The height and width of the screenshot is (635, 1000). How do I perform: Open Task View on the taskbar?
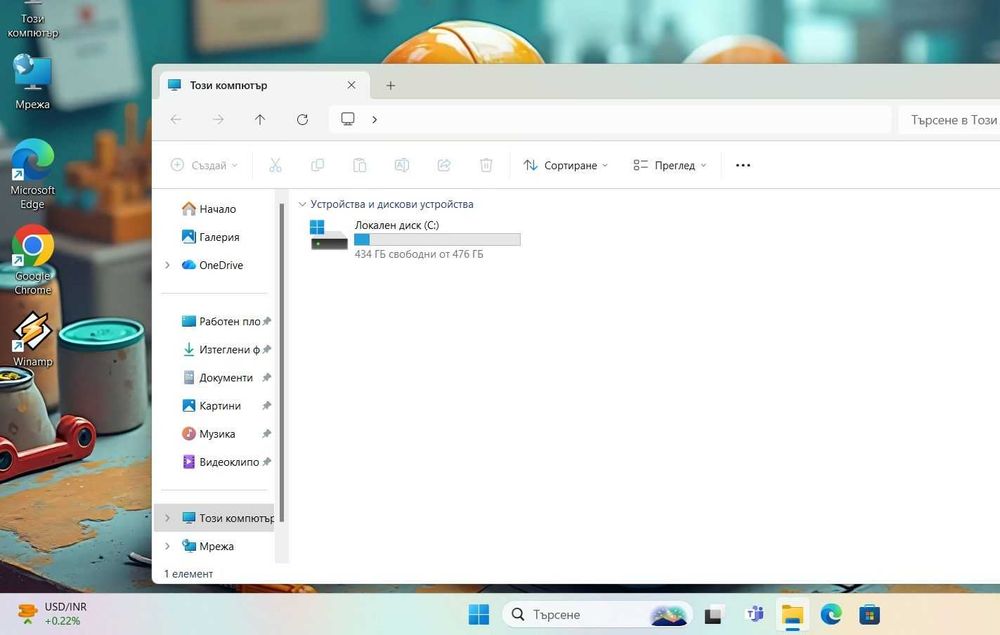[x=713, y=615]
